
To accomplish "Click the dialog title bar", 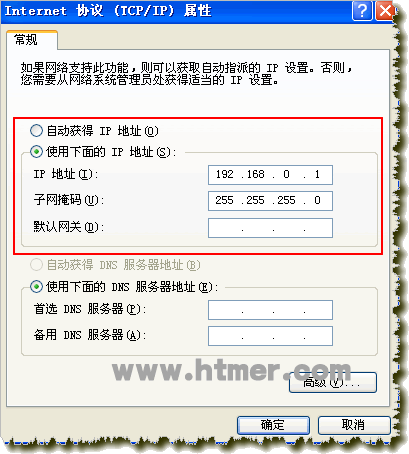I will (x=177, y=11).
